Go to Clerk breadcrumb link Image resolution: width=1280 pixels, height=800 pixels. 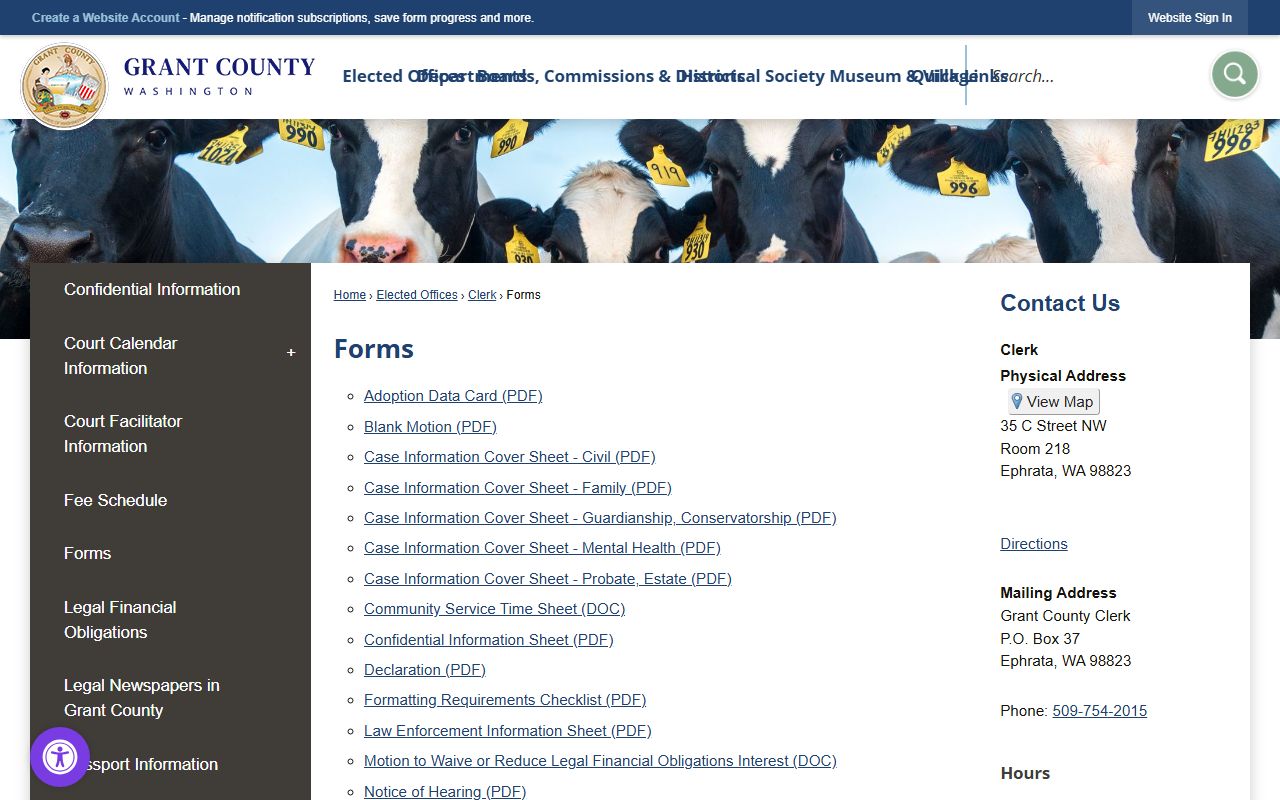coord(482,295)
